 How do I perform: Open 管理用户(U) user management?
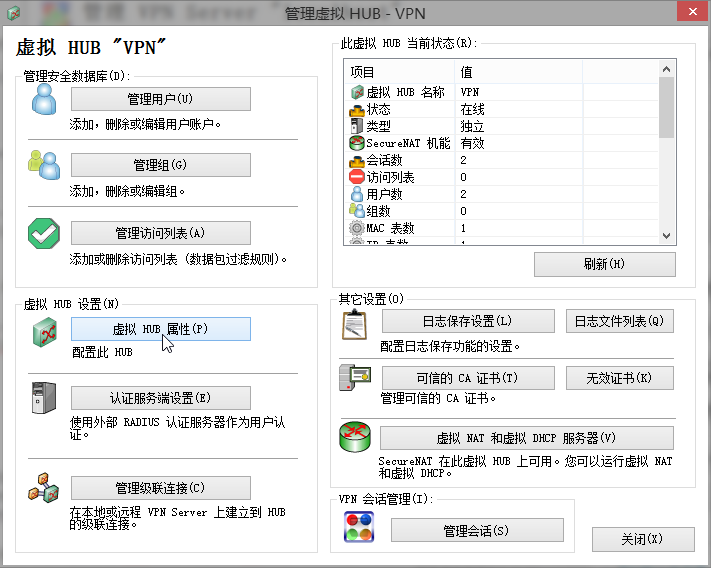click(x=160, y=99)
